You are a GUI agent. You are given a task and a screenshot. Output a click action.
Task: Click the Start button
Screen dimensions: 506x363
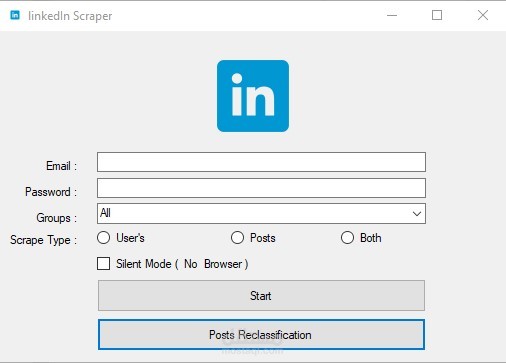261,295
